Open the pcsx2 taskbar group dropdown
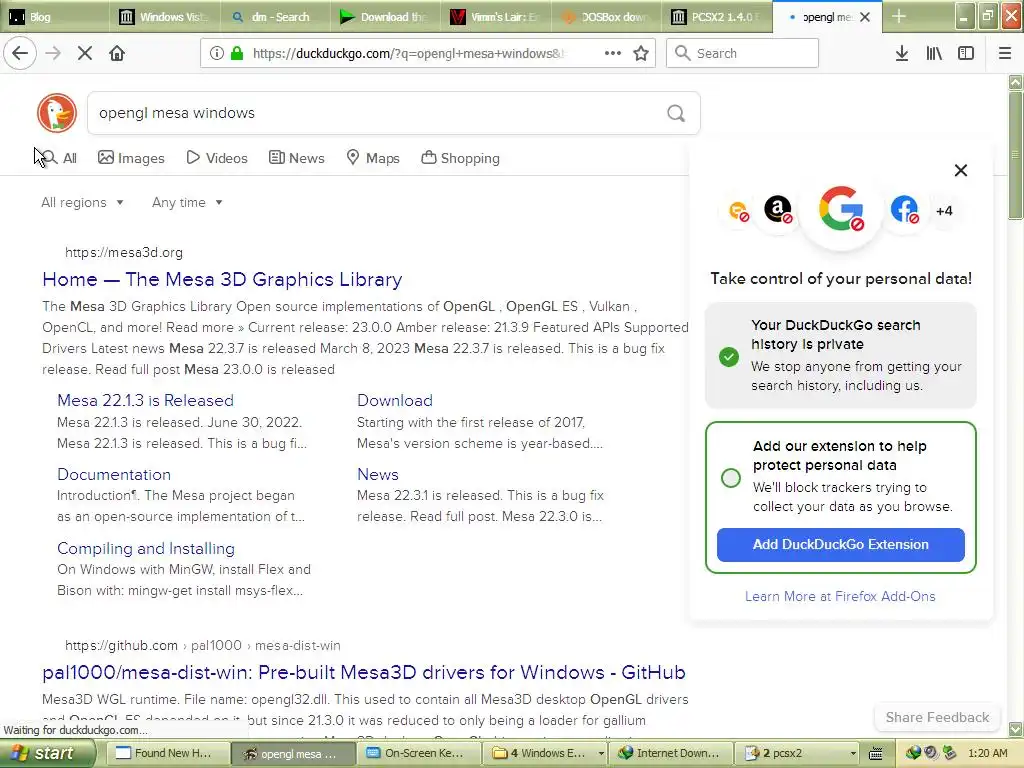 (852, 754)
